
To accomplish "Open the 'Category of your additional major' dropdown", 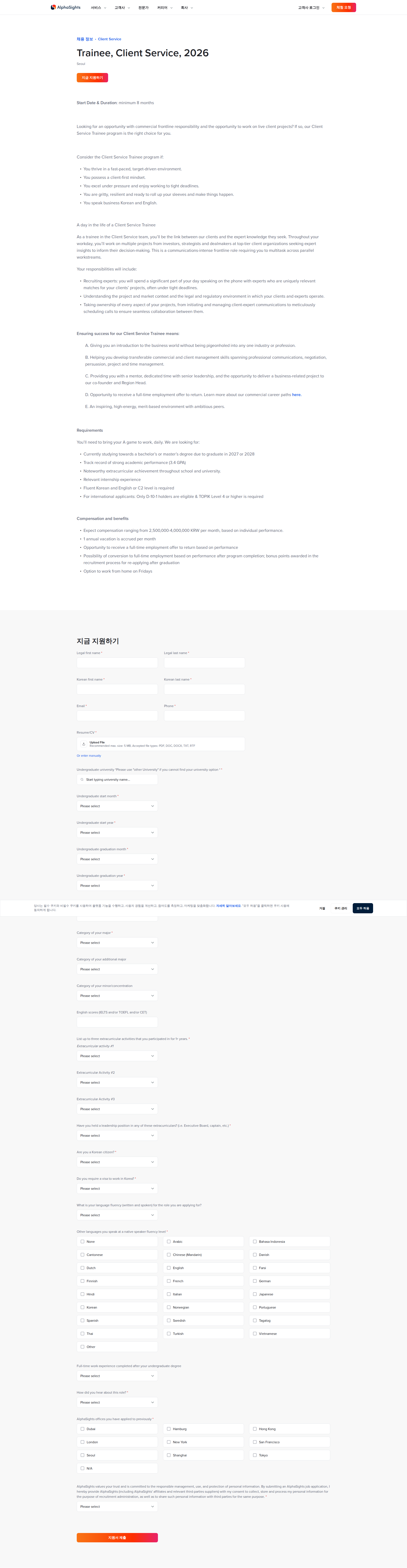I will pos(117,969).
